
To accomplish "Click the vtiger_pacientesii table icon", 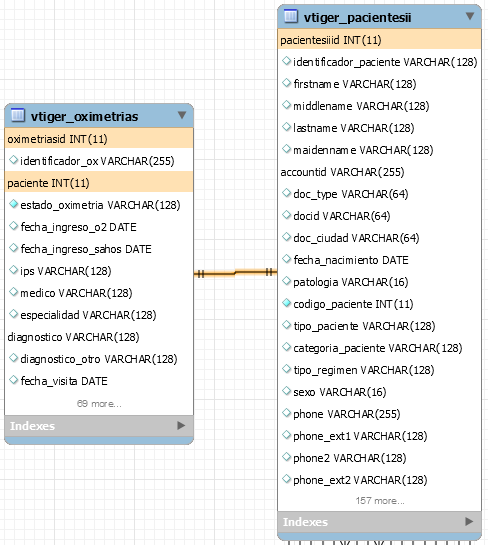I will (291, 16).
